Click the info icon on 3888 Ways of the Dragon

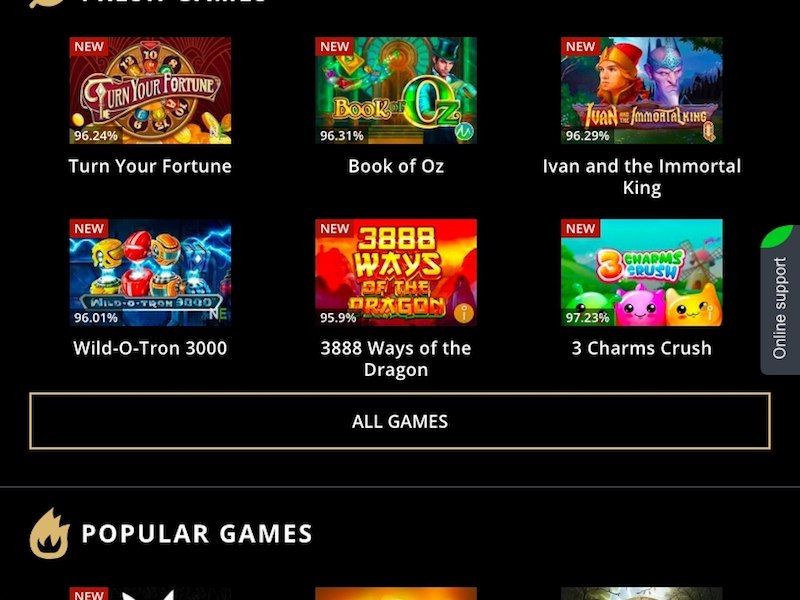click(464, 313)
